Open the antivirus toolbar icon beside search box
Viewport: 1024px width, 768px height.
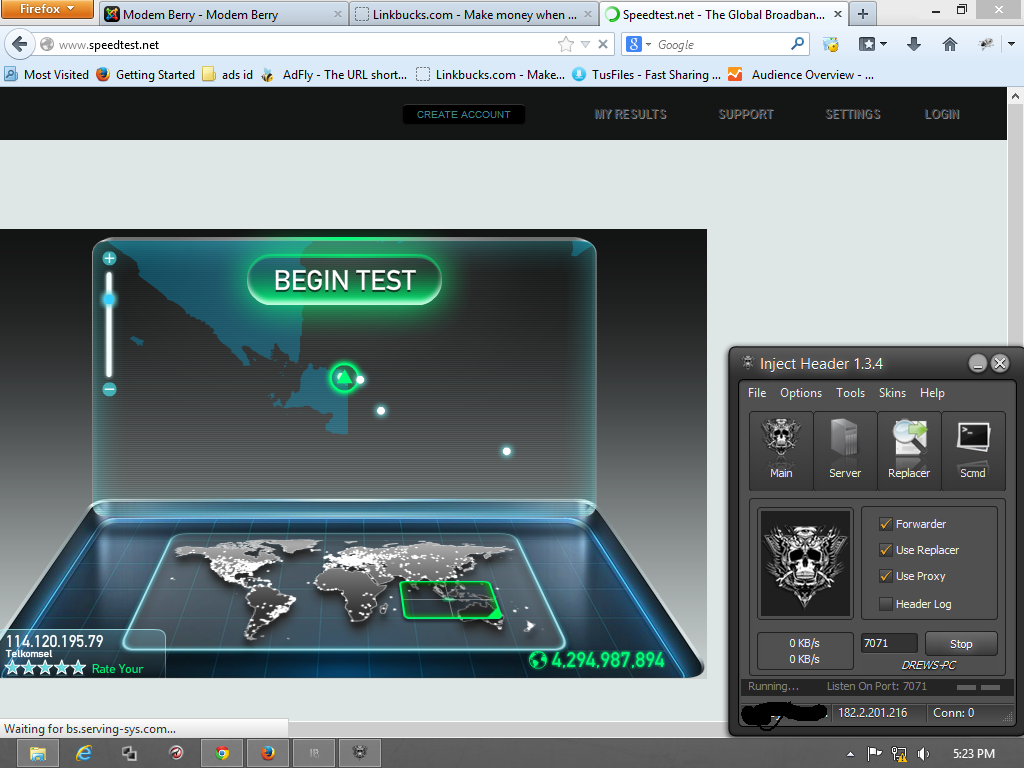click(831, 44)
